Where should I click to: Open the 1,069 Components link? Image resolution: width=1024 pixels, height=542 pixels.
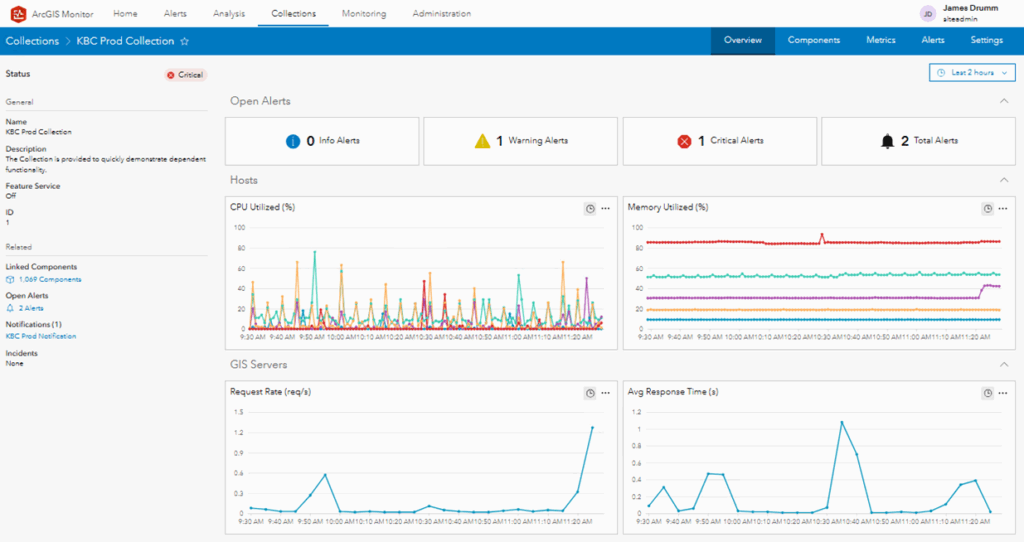click(x=50, y=279)
